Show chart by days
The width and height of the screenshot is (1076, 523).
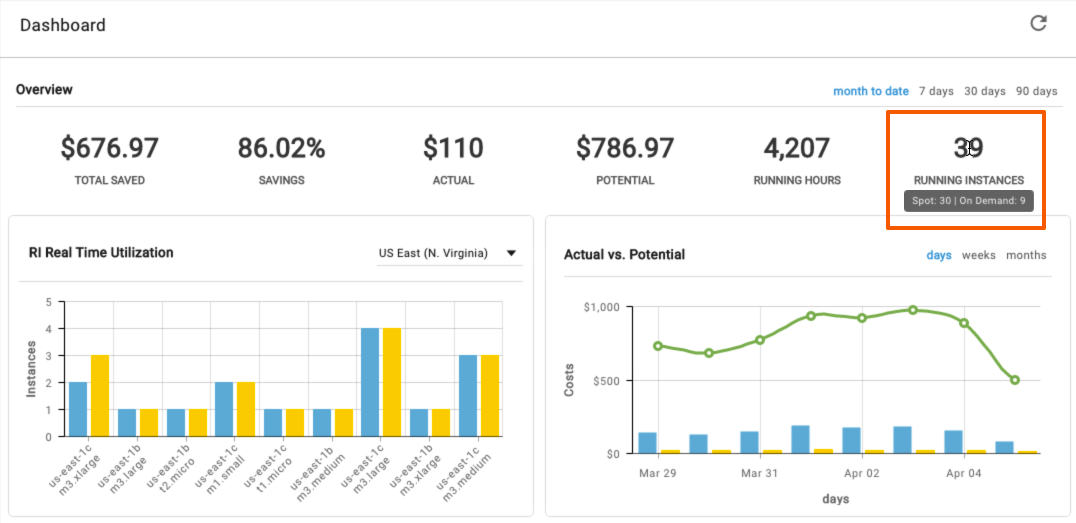[x=938, y=255]
